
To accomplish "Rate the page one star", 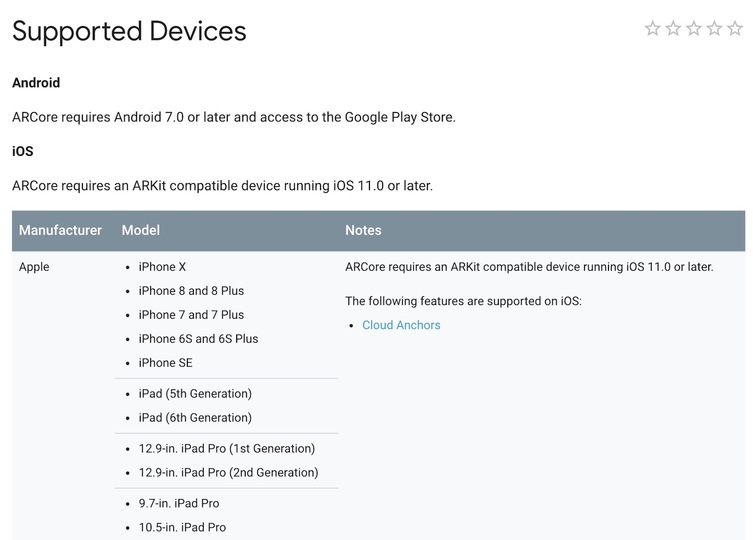I will (x=652, y=28).
